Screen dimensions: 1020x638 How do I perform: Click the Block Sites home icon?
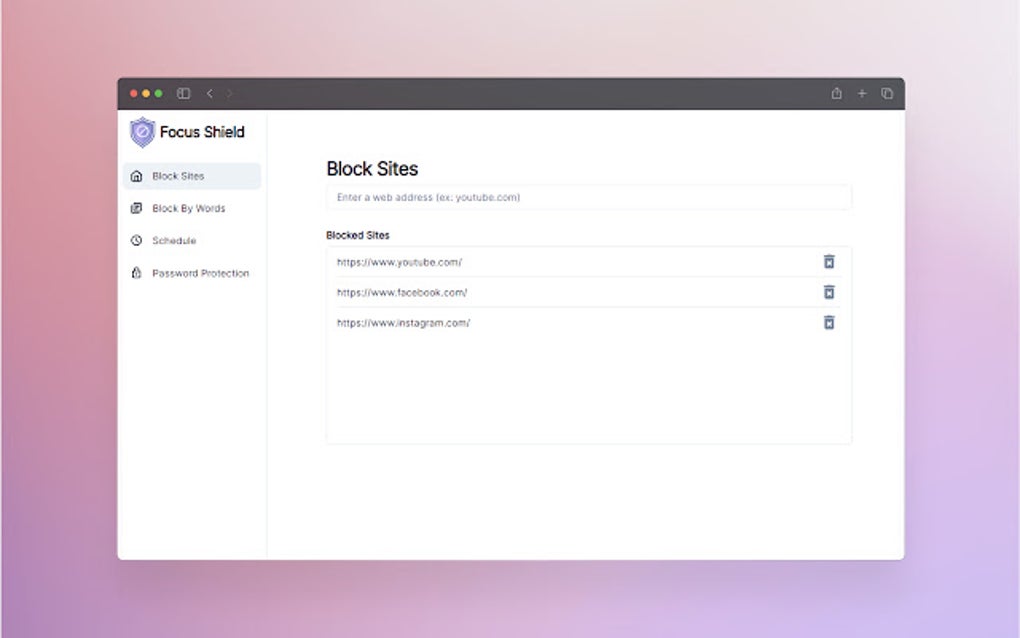tap(136, 175)
